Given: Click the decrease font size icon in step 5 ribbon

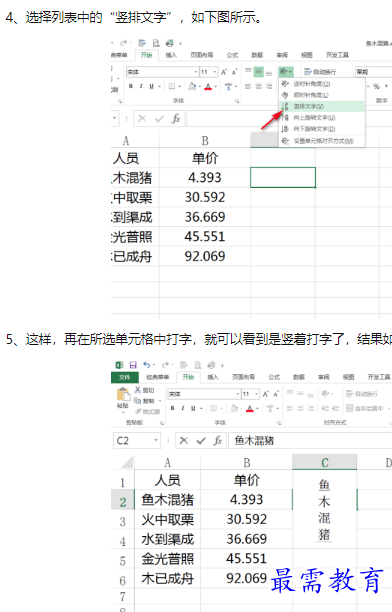Looking at the screenshot, I should [276, 394].
